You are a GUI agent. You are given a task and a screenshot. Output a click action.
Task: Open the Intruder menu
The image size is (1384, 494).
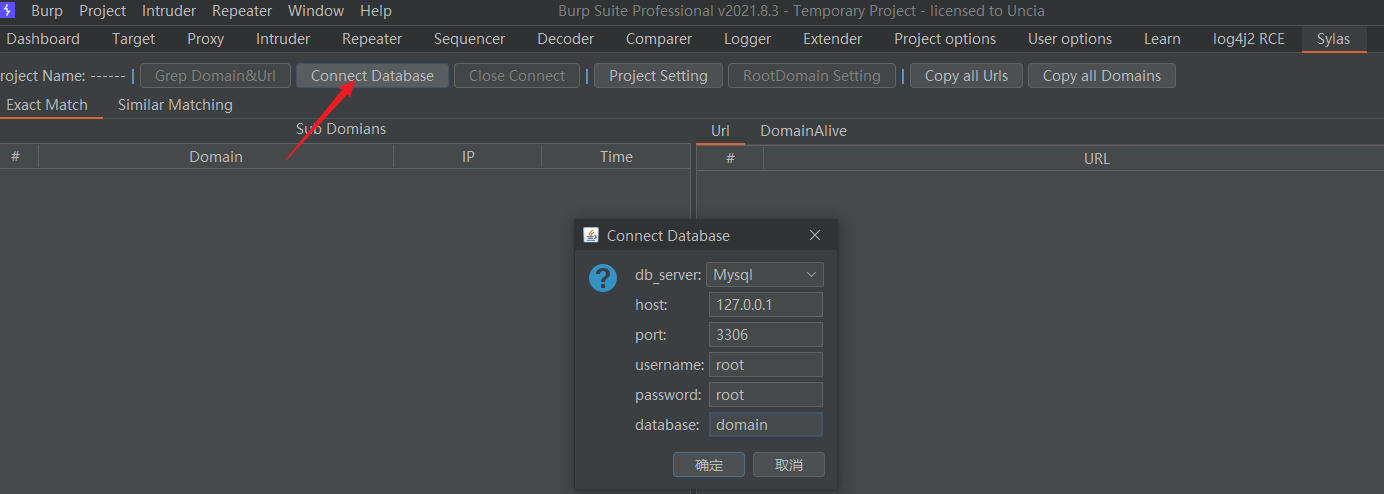tap(169, 11)
